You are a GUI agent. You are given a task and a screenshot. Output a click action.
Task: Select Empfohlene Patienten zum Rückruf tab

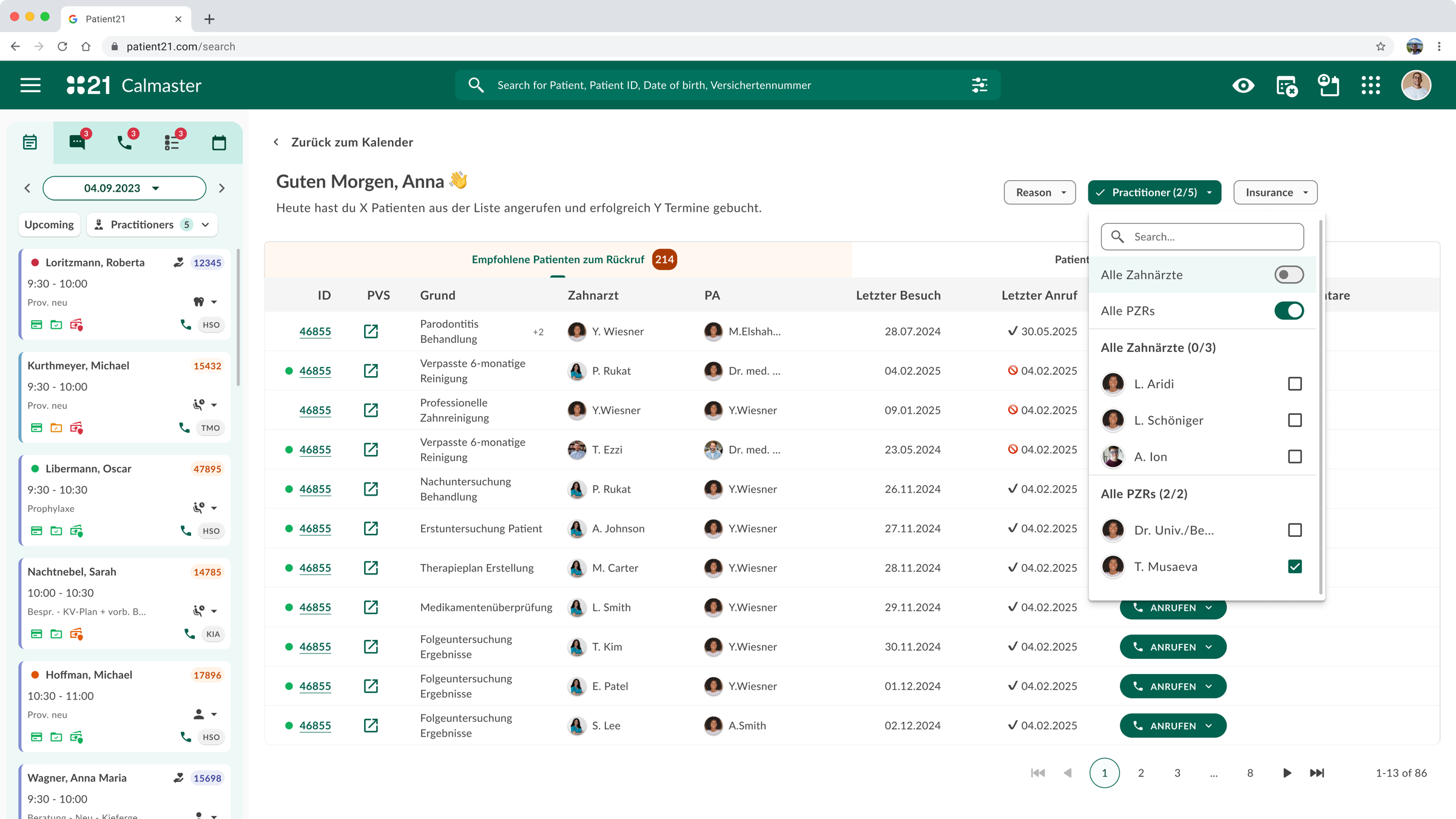[x=558, y=260]
